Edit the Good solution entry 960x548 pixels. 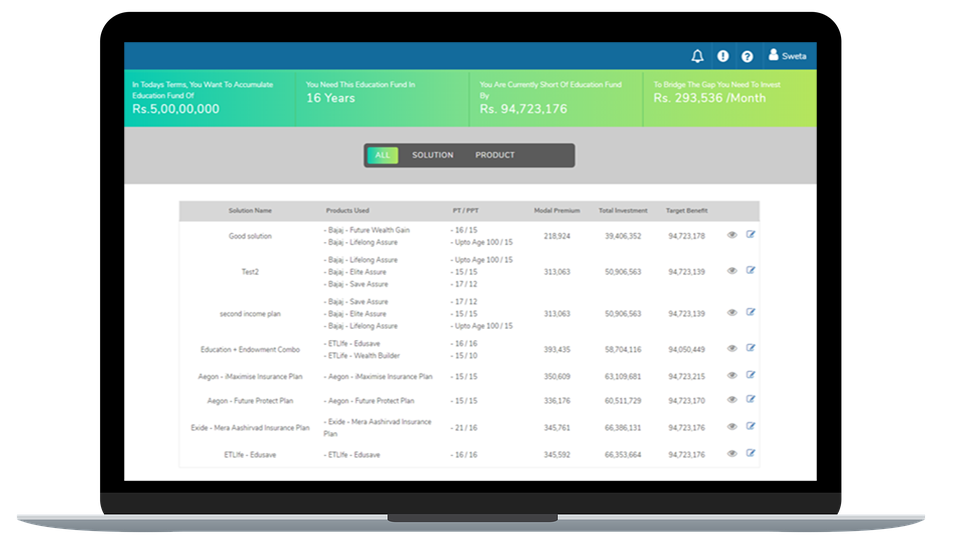click(x=751, y=235)
